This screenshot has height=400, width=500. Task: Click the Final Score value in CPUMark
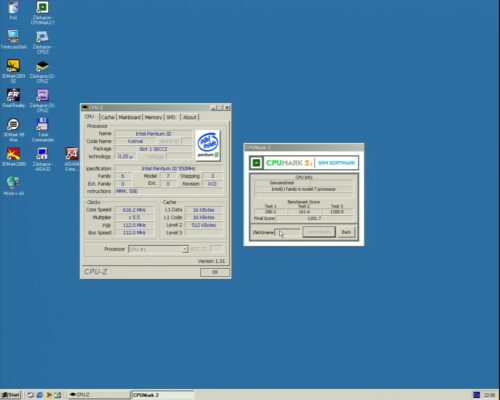pos(314,218)
